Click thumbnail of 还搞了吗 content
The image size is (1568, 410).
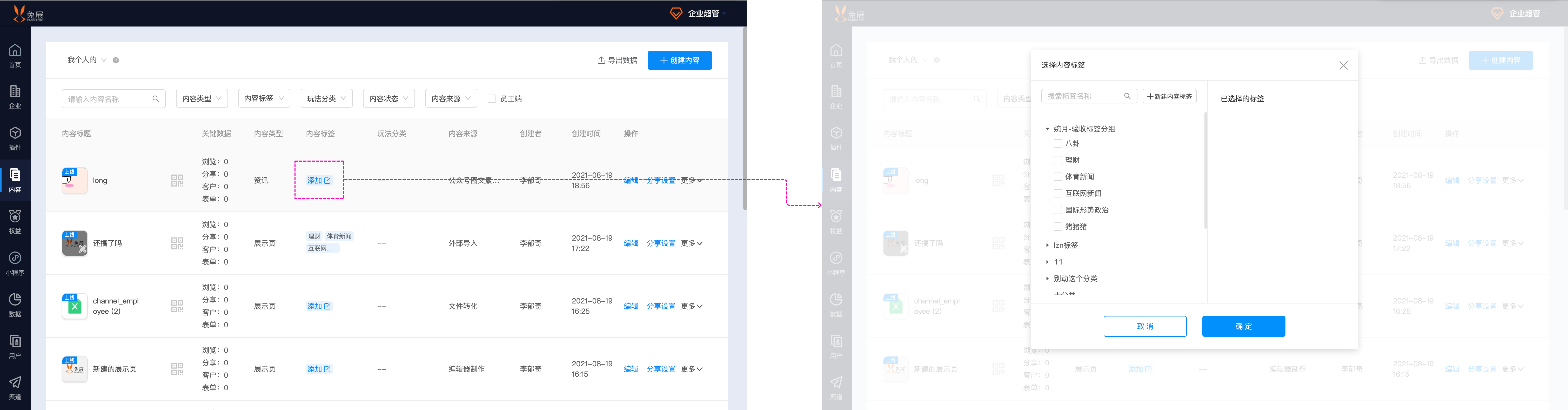[75, 243]
